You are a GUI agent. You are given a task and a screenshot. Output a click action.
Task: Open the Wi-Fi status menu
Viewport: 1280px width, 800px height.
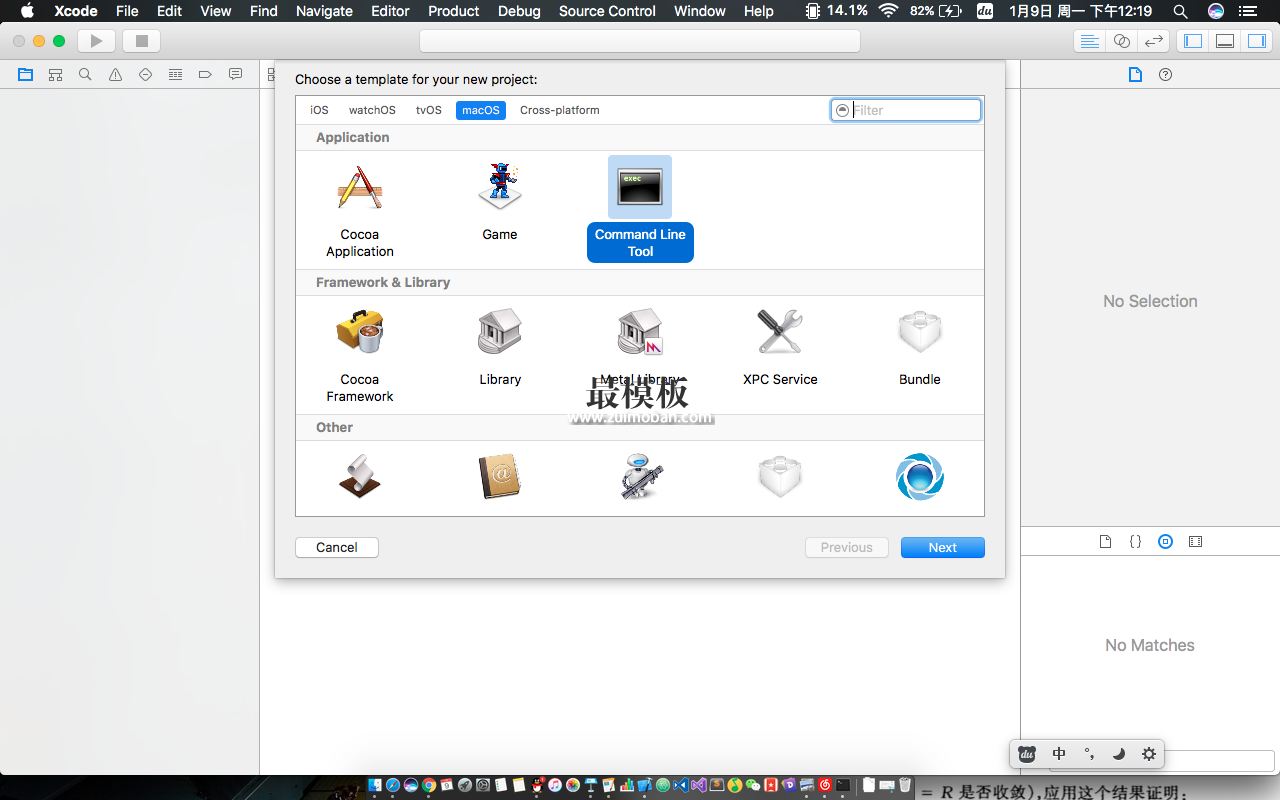point(888,11)
